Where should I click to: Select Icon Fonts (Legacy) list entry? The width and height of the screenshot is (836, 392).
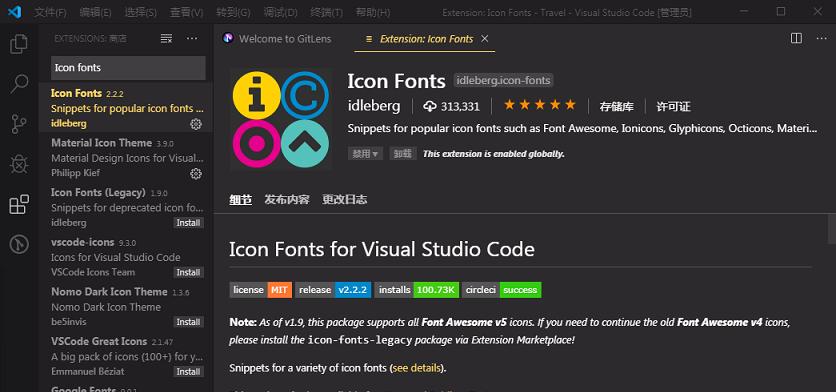[x=126, y=207]
